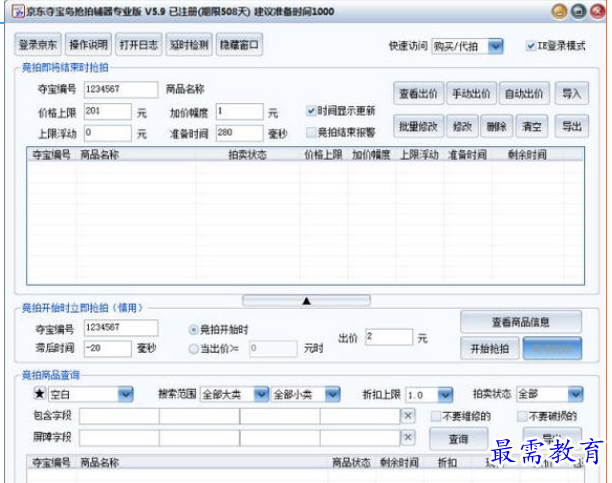Click 导出 button in top section

(x=572, y=127)
